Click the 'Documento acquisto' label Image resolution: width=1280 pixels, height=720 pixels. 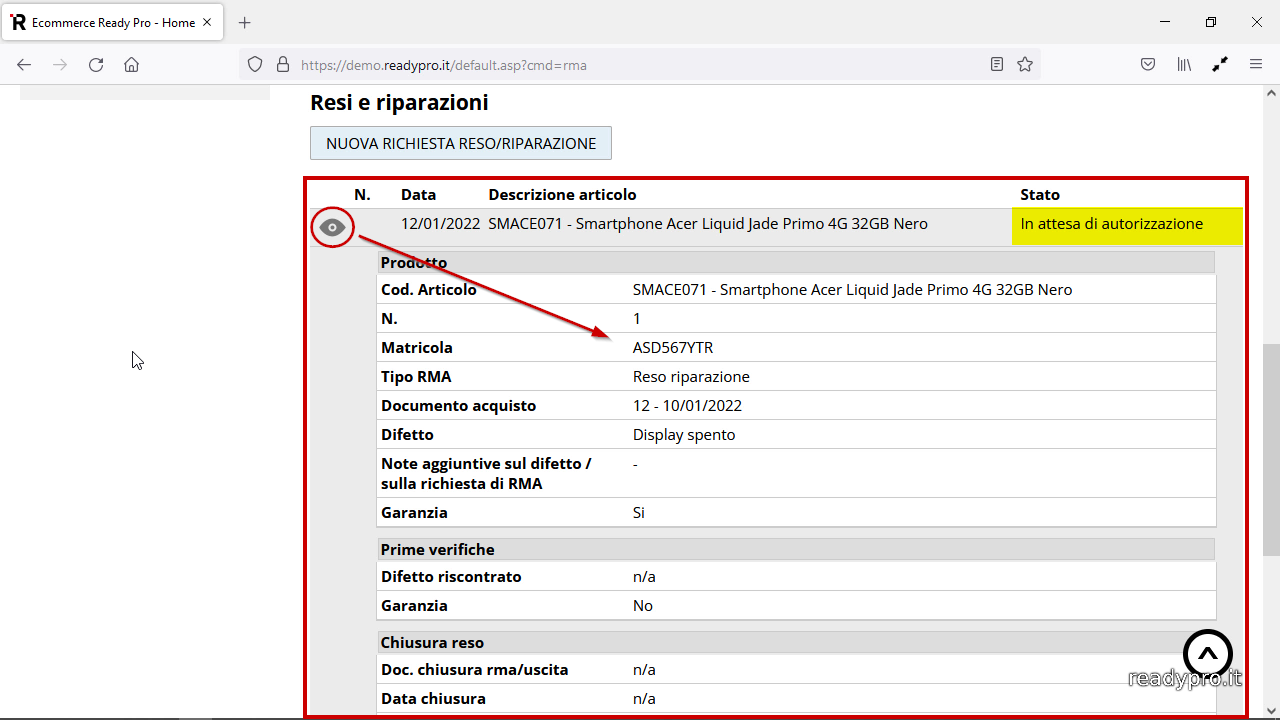point(459,406)
